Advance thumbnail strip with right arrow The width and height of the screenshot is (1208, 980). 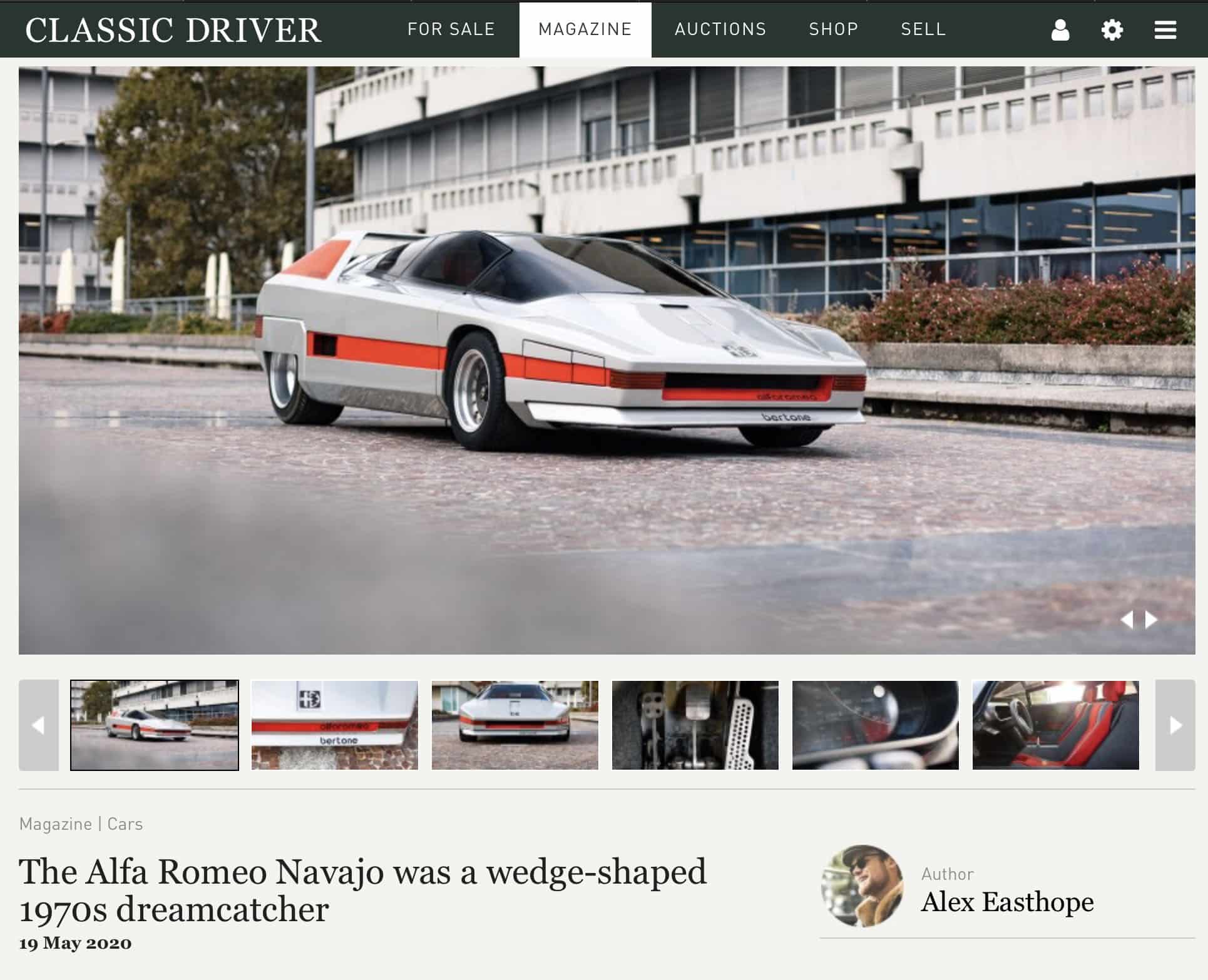click(1175, 725)
